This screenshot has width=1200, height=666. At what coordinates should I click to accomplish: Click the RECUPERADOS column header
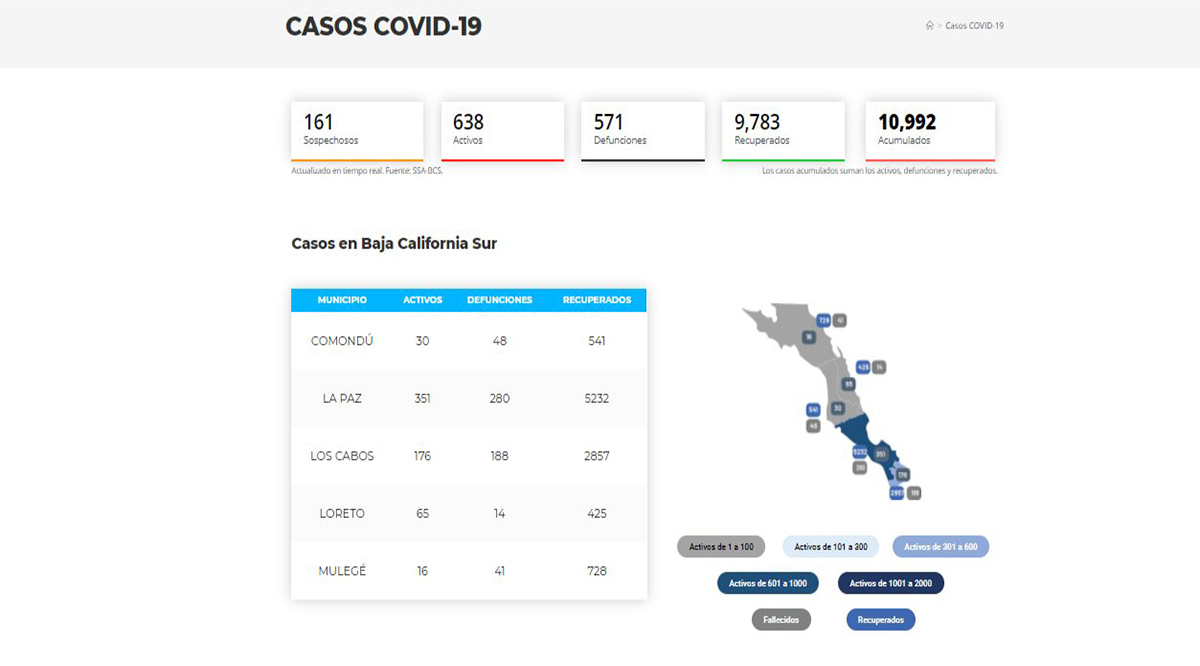(597, 300)
